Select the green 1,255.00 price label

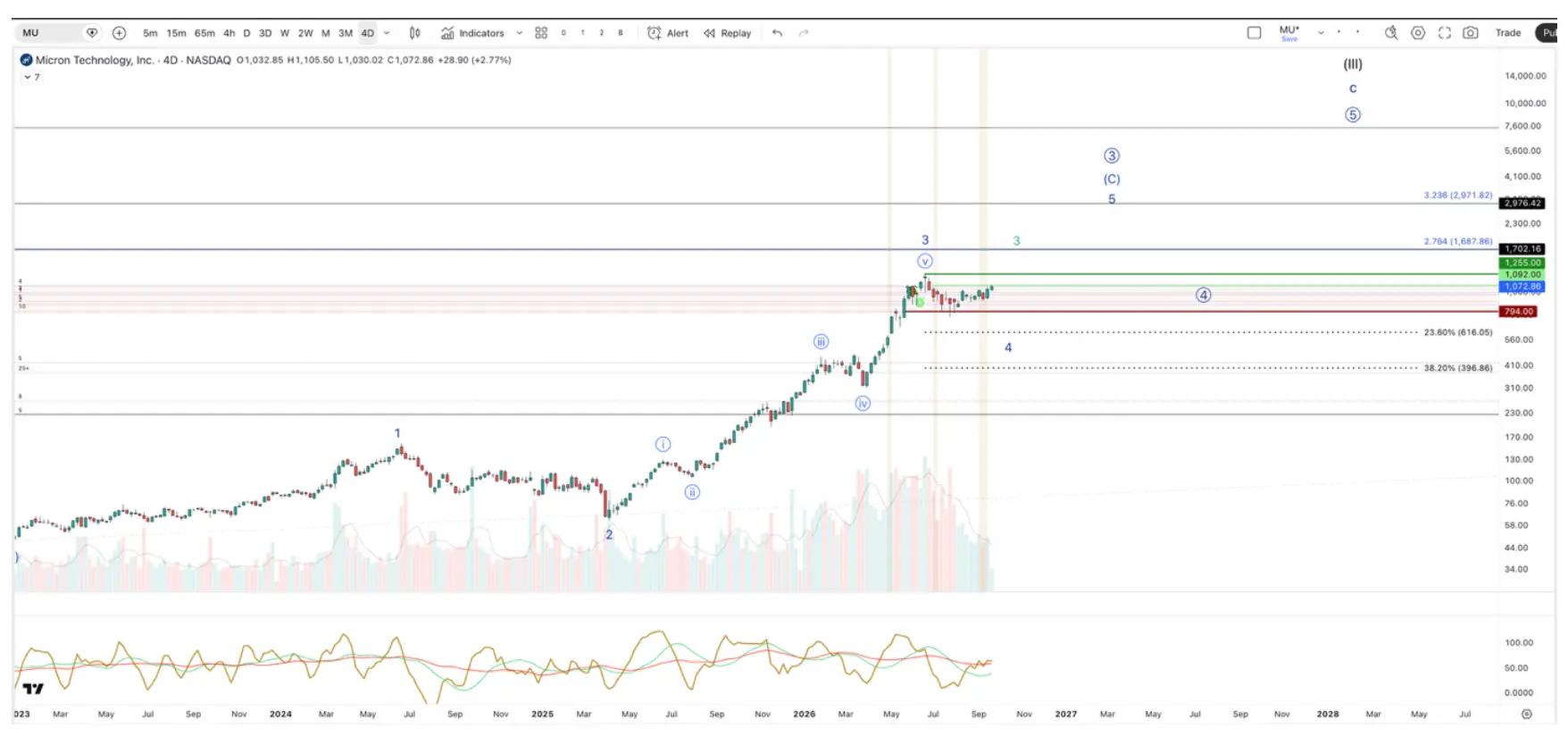pos(1522,263)
